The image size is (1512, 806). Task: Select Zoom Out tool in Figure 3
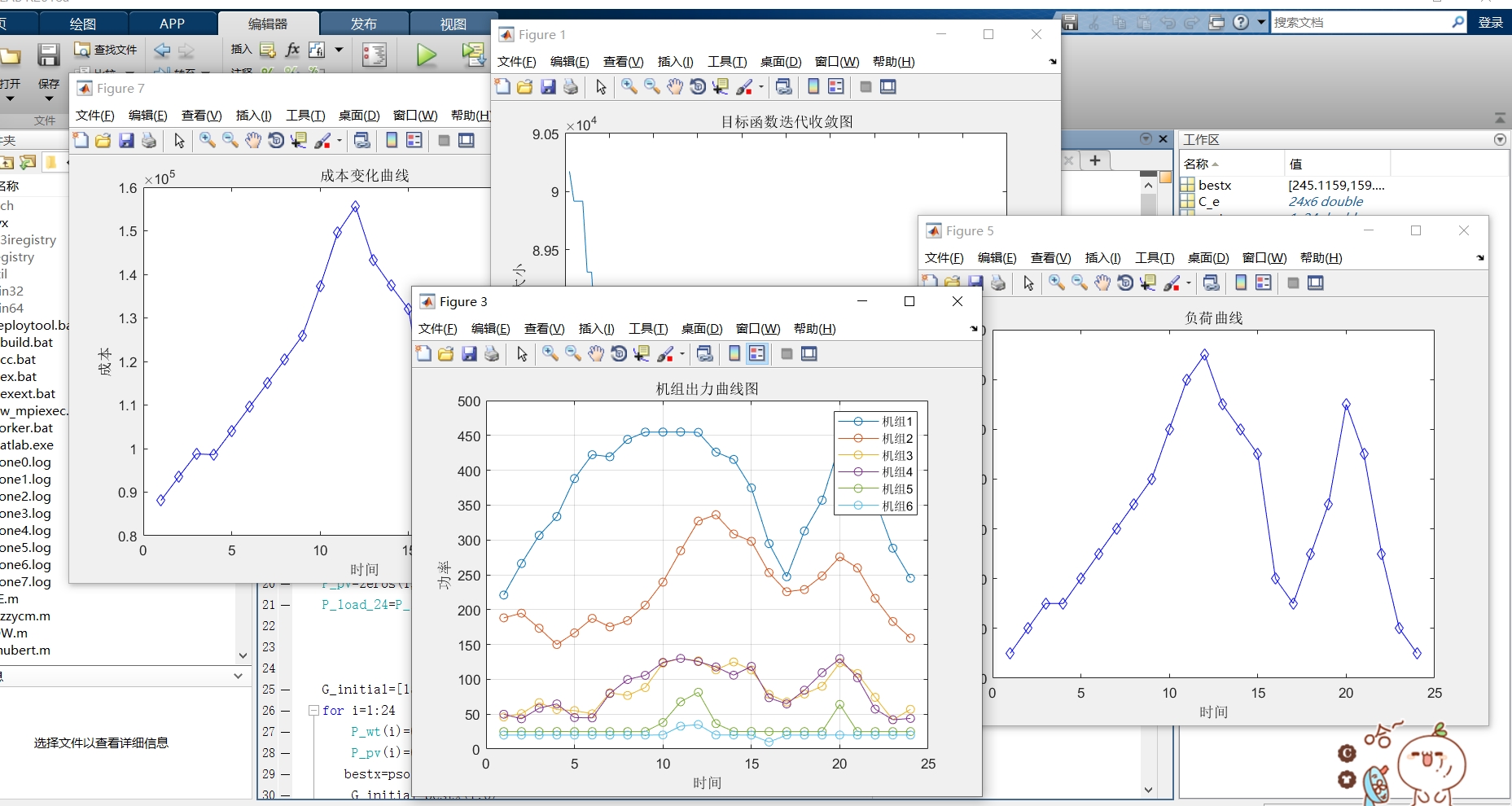click(x=573, y=353)
